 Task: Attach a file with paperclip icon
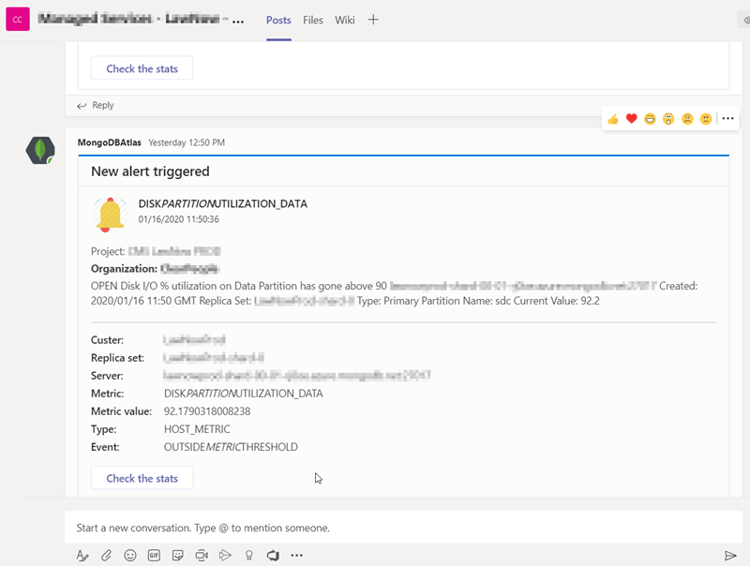tap(106, 555)
